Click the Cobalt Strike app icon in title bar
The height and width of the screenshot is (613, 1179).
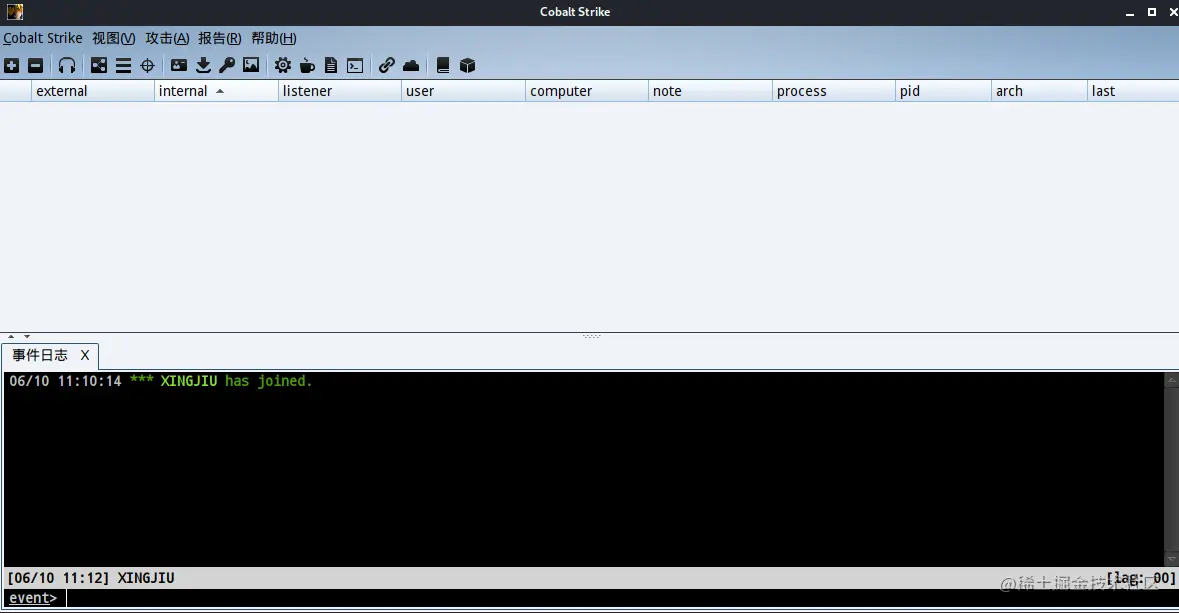pyautogui.click(x=14, y=11)
